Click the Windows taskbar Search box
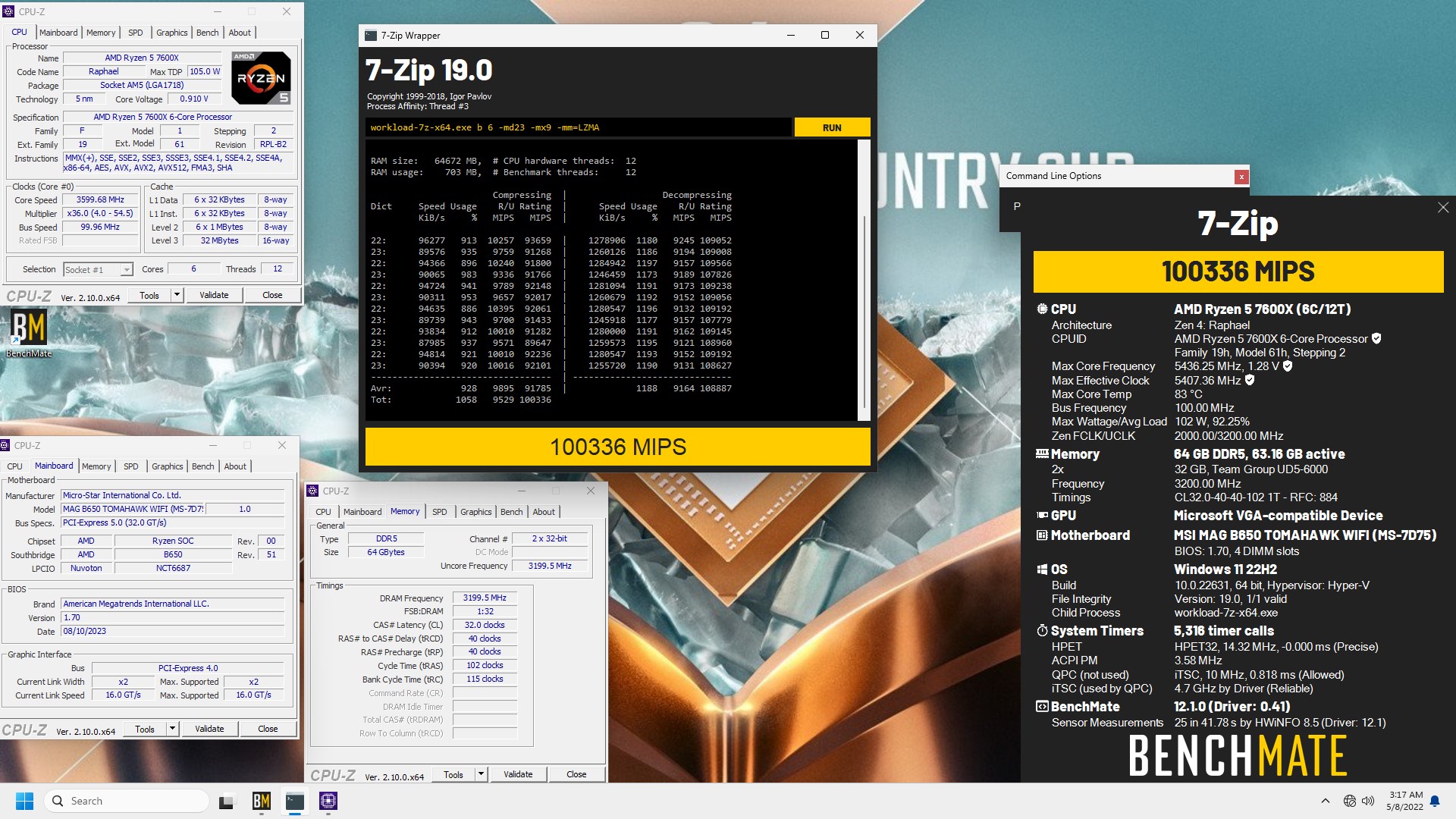This screenshot has width=1456, height=819. point(127,801)
